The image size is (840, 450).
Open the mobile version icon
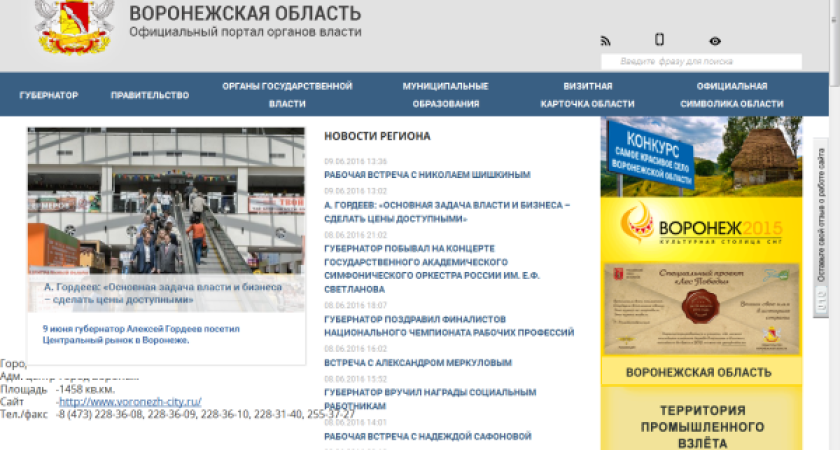coord(659,39)
